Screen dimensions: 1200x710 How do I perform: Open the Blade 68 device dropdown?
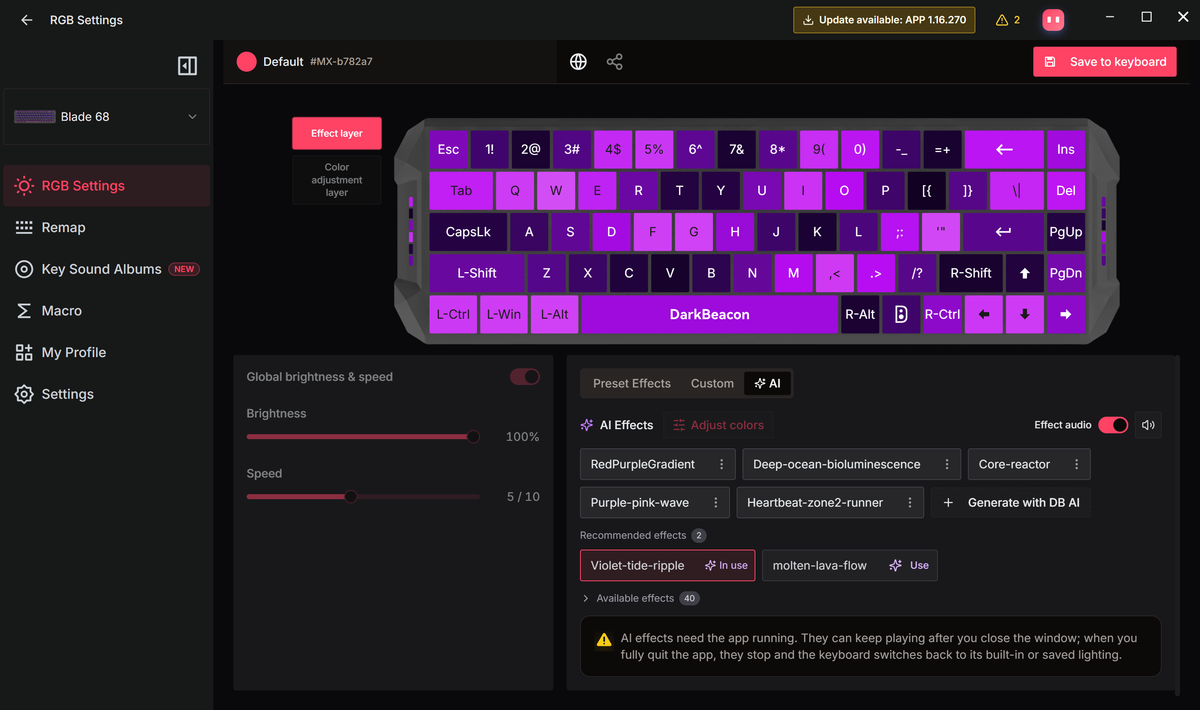[x=107, y=117]
